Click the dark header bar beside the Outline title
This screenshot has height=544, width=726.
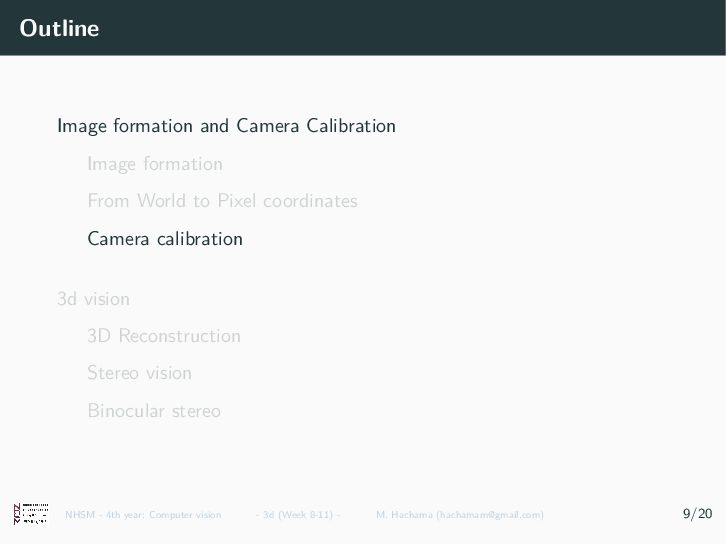coord(400,28)
